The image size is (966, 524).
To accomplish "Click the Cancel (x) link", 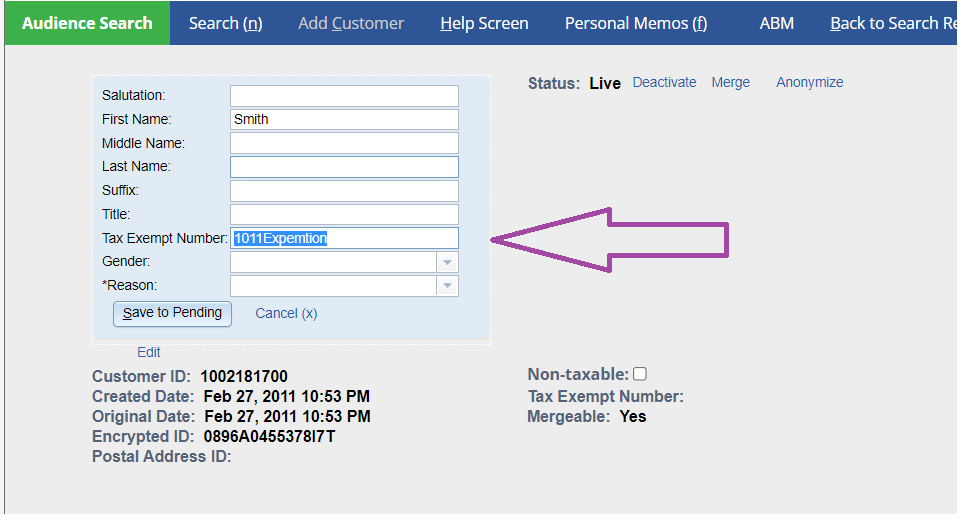I will (286, 313).
